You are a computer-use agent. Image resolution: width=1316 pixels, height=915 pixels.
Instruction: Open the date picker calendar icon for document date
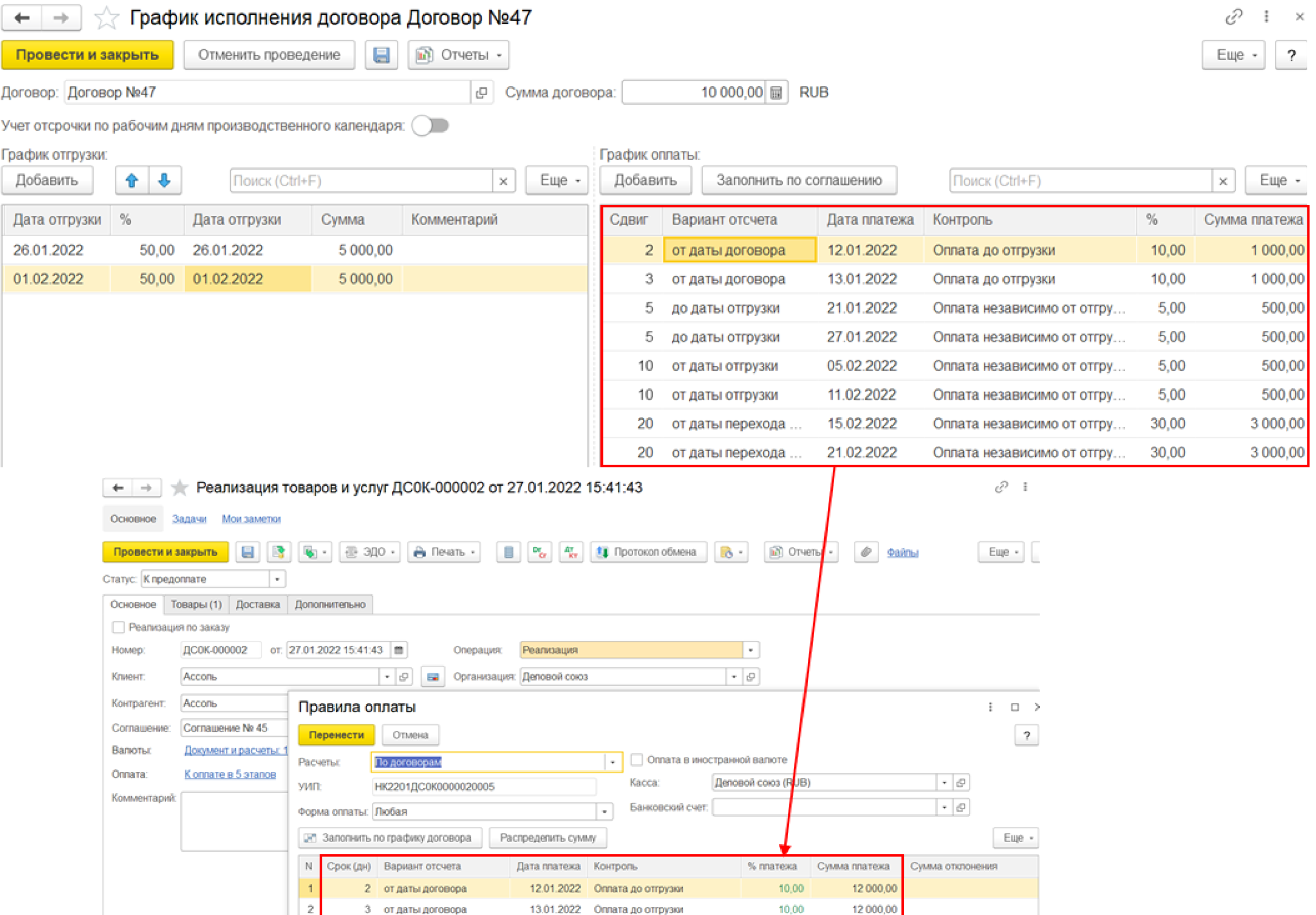[x=399, y=650]
